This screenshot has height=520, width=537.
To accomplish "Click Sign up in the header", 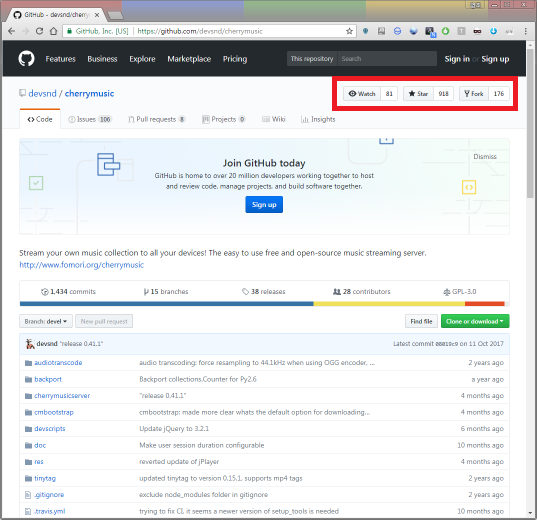I will click(x=495, y=59).
